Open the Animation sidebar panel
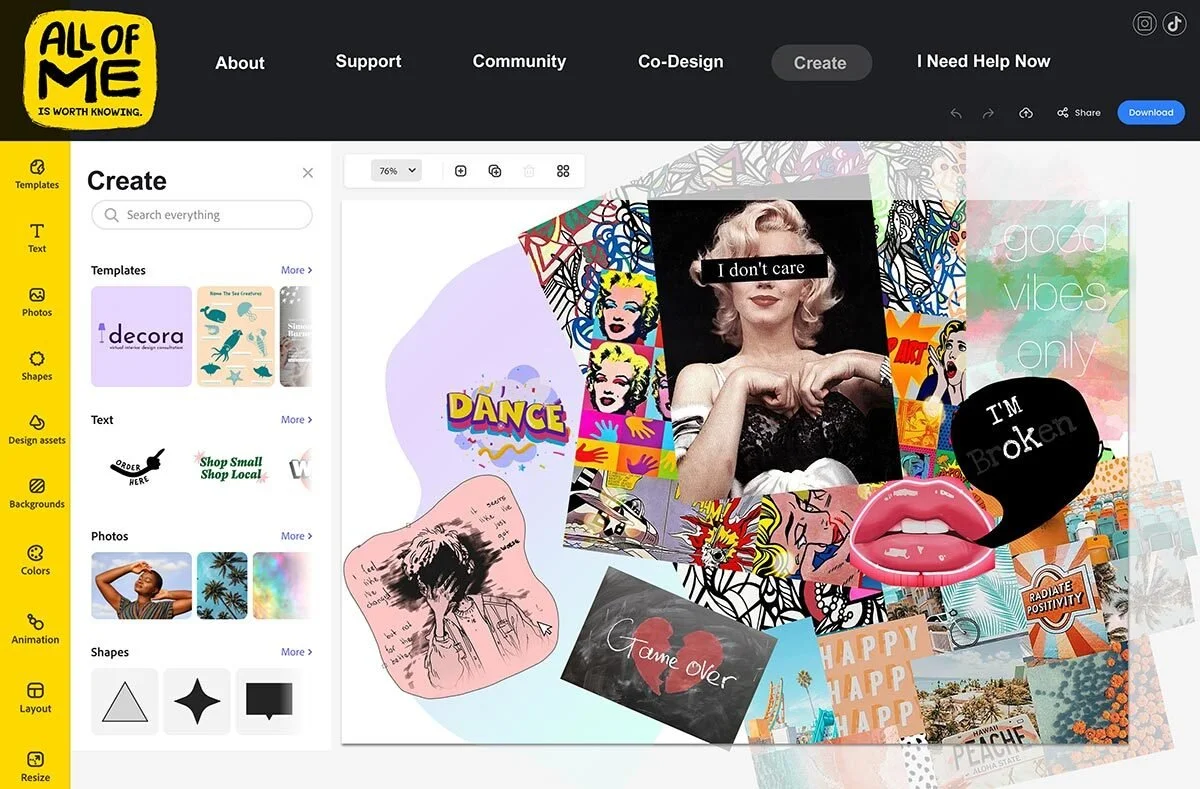 (x=36, y=629)
